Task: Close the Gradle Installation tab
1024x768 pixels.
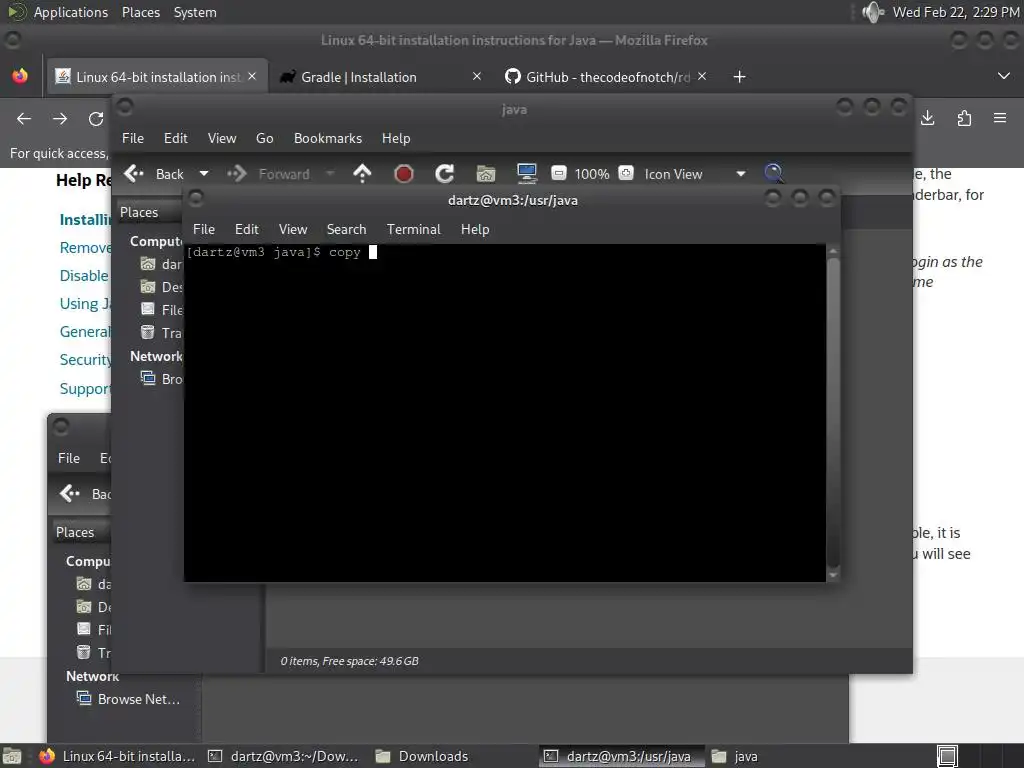Action: point(477,76)
